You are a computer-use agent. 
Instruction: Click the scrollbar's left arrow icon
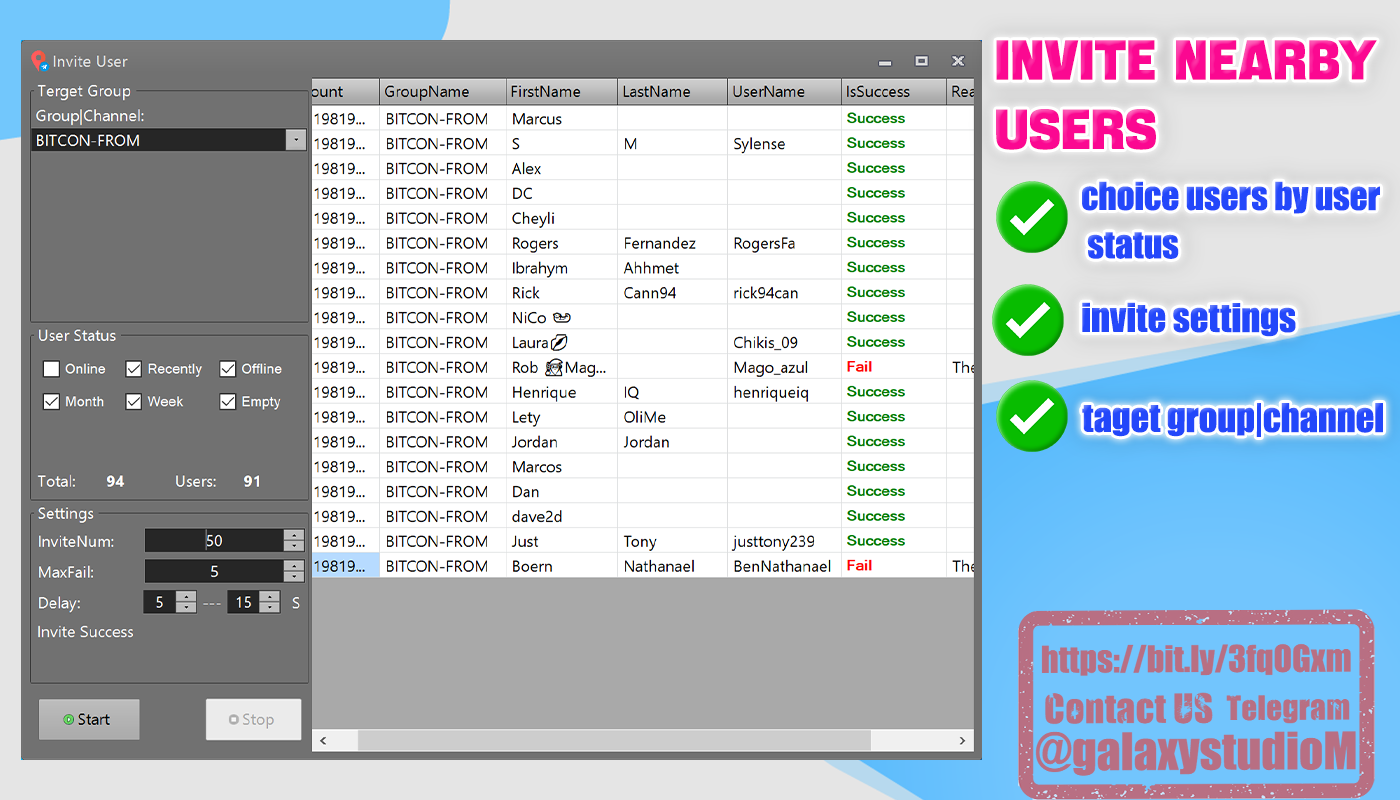323,740
